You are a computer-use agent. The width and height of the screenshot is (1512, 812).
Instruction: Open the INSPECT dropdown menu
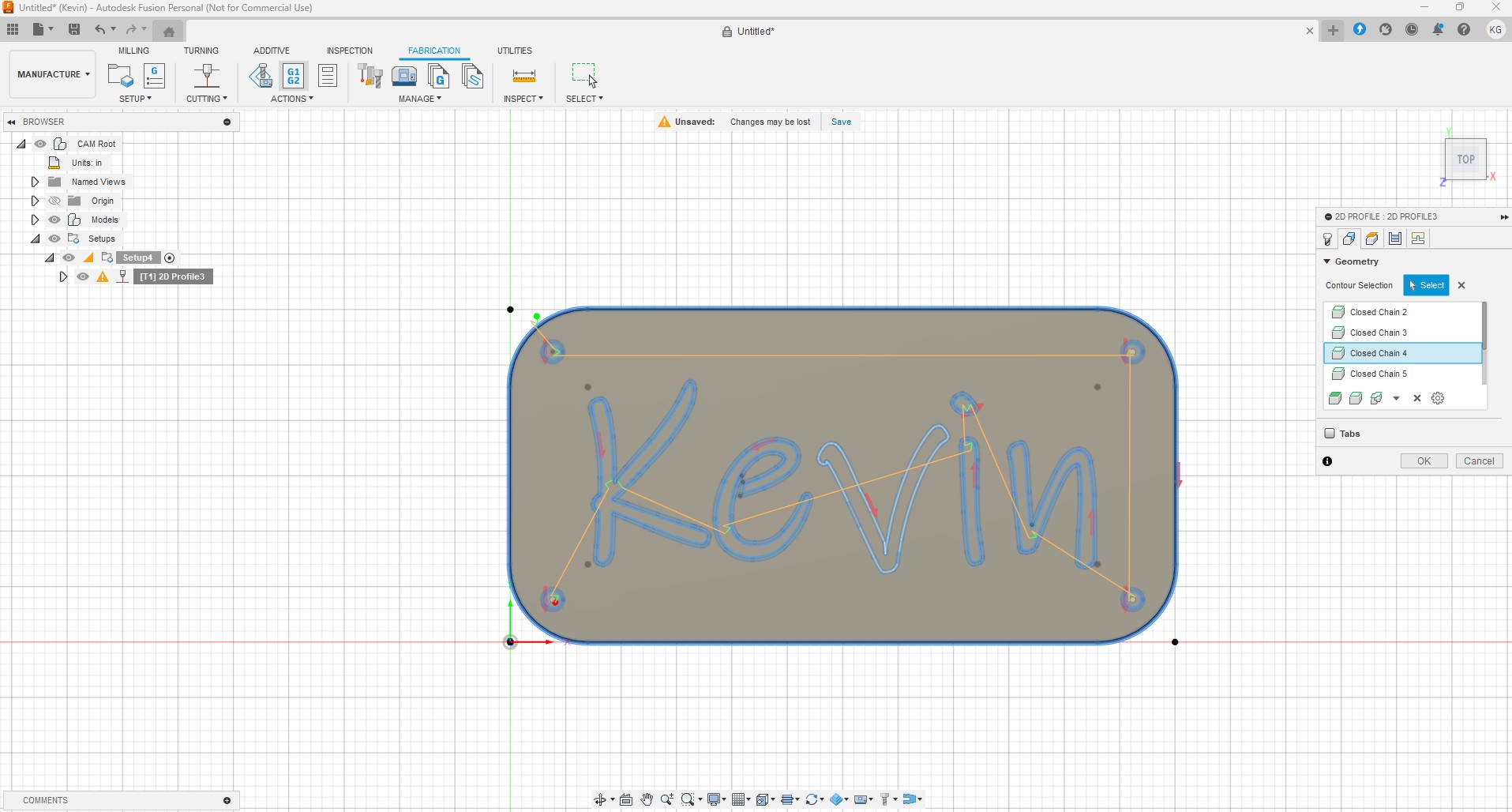coord(523,99)
